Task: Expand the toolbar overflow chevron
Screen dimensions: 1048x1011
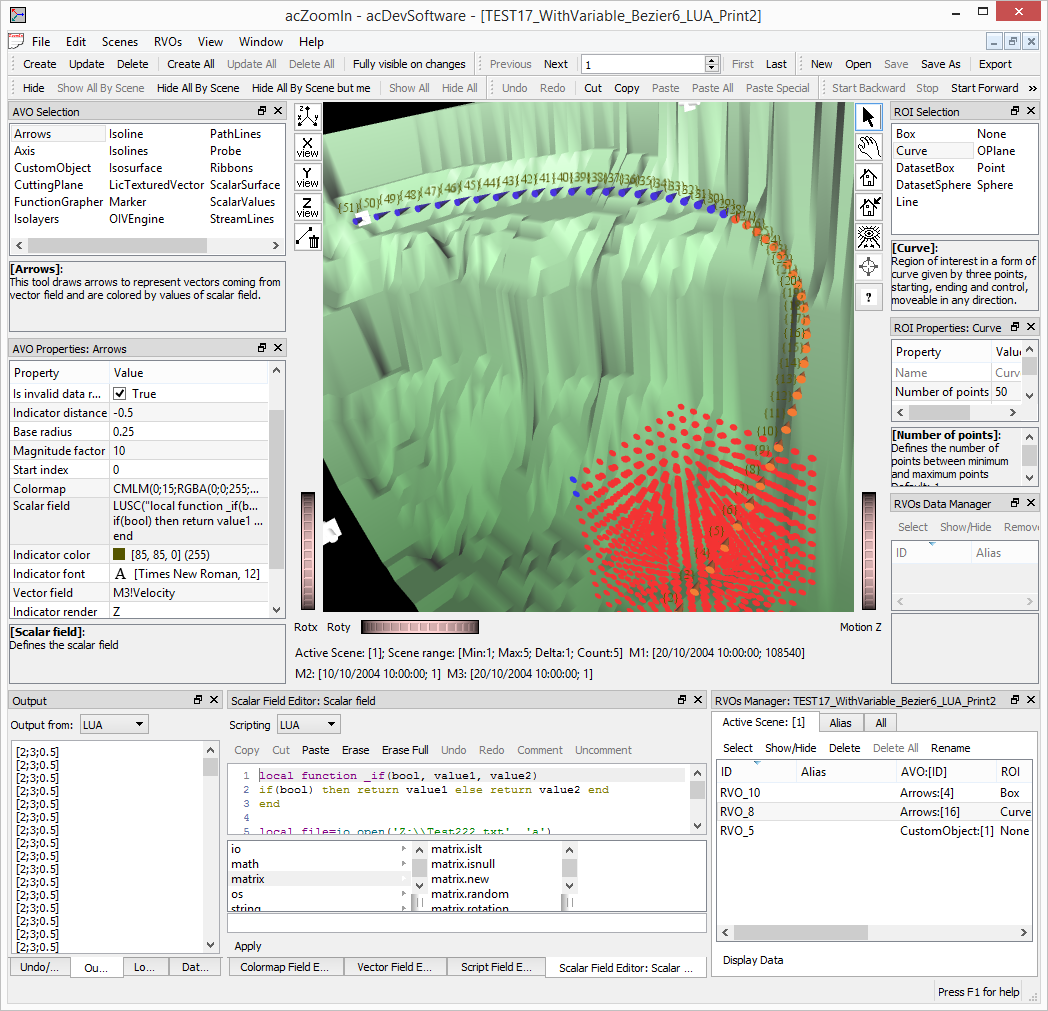Action: click(x=1032, y=88)
